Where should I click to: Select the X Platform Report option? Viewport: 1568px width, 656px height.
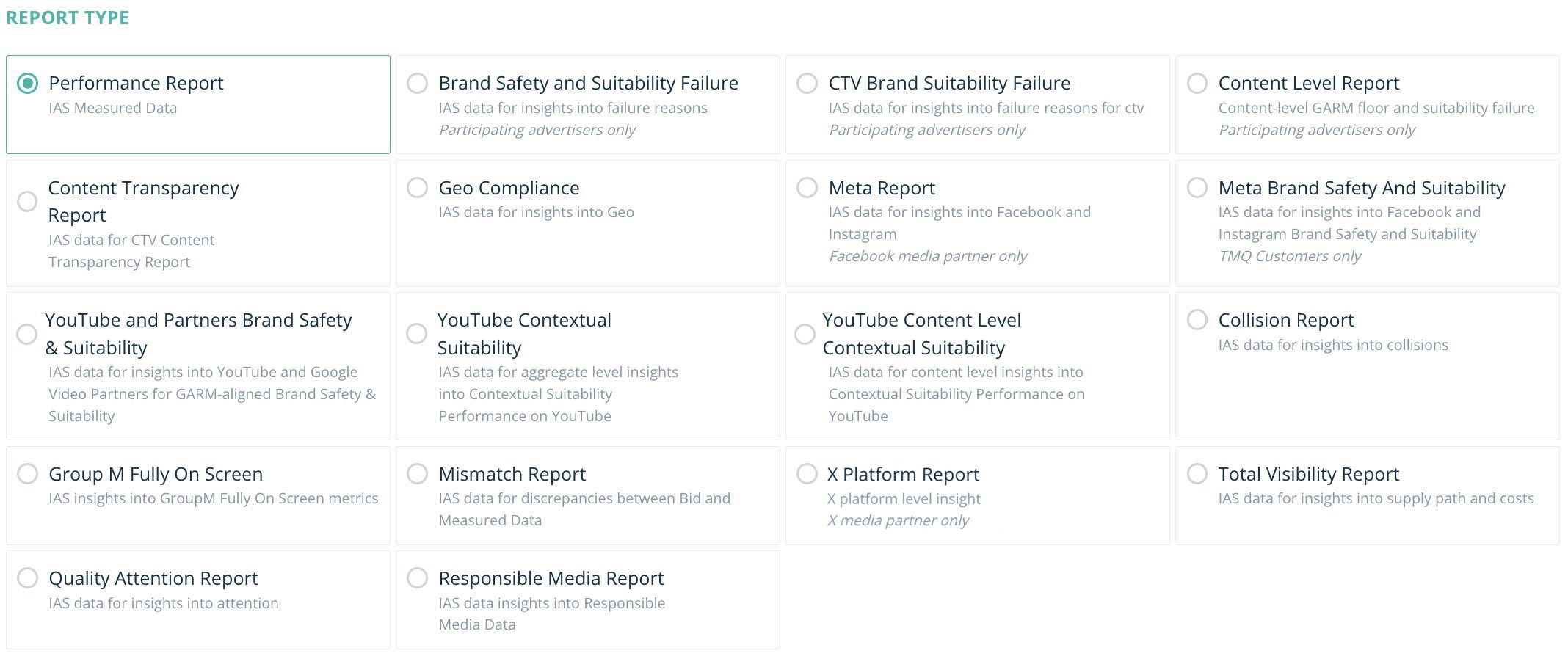click(x=807, y=473)
